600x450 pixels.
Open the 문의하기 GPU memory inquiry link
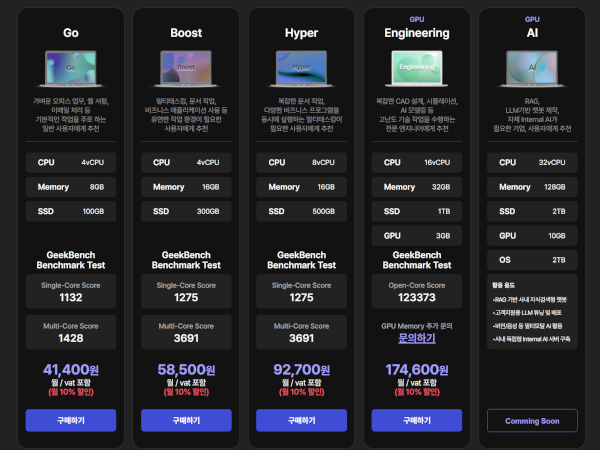[416, 339]
